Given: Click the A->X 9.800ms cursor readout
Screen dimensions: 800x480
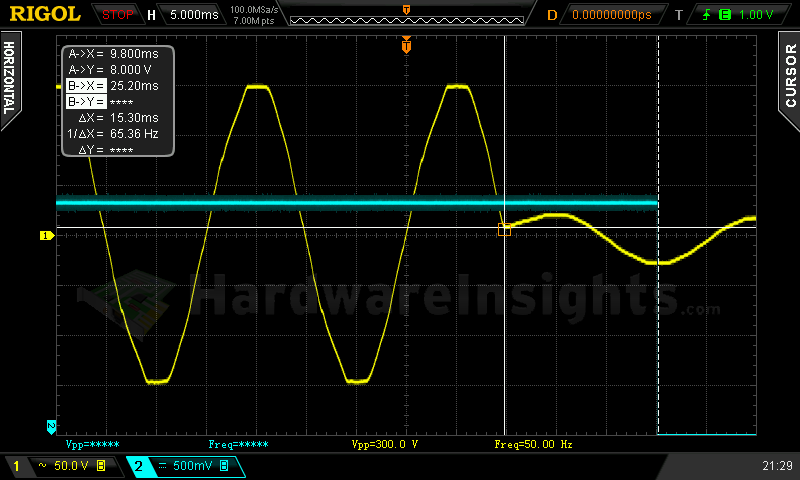Looking at the screenshot, I should tap(112, 55).
